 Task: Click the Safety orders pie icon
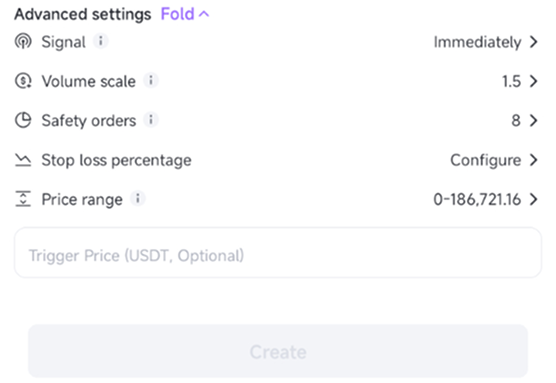pyautogui.click(x=23, y=120)
